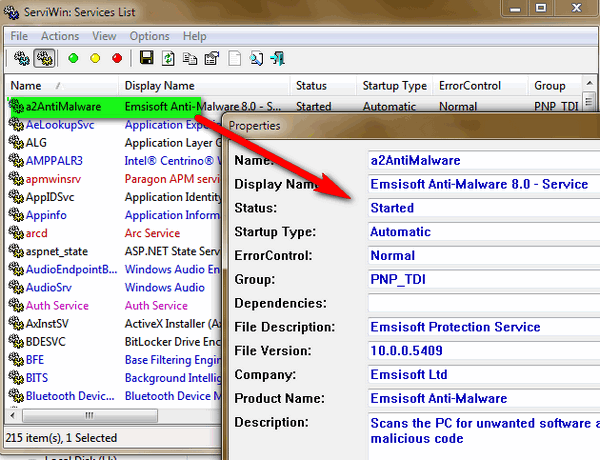
Task: Copy selected items toolbar icon
Action: tap(190, 59)
